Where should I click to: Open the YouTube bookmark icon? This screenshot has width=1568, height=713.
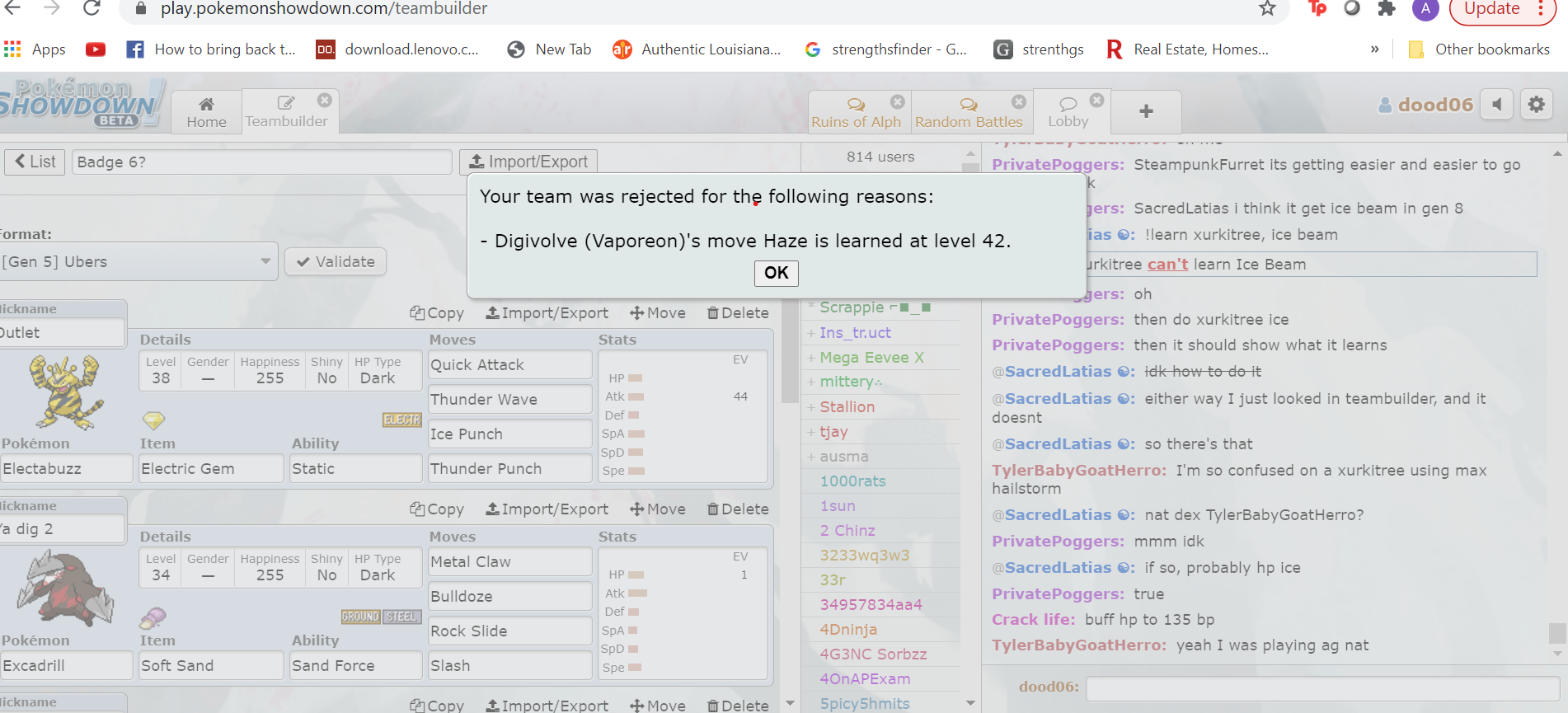[x=96, y=49]
